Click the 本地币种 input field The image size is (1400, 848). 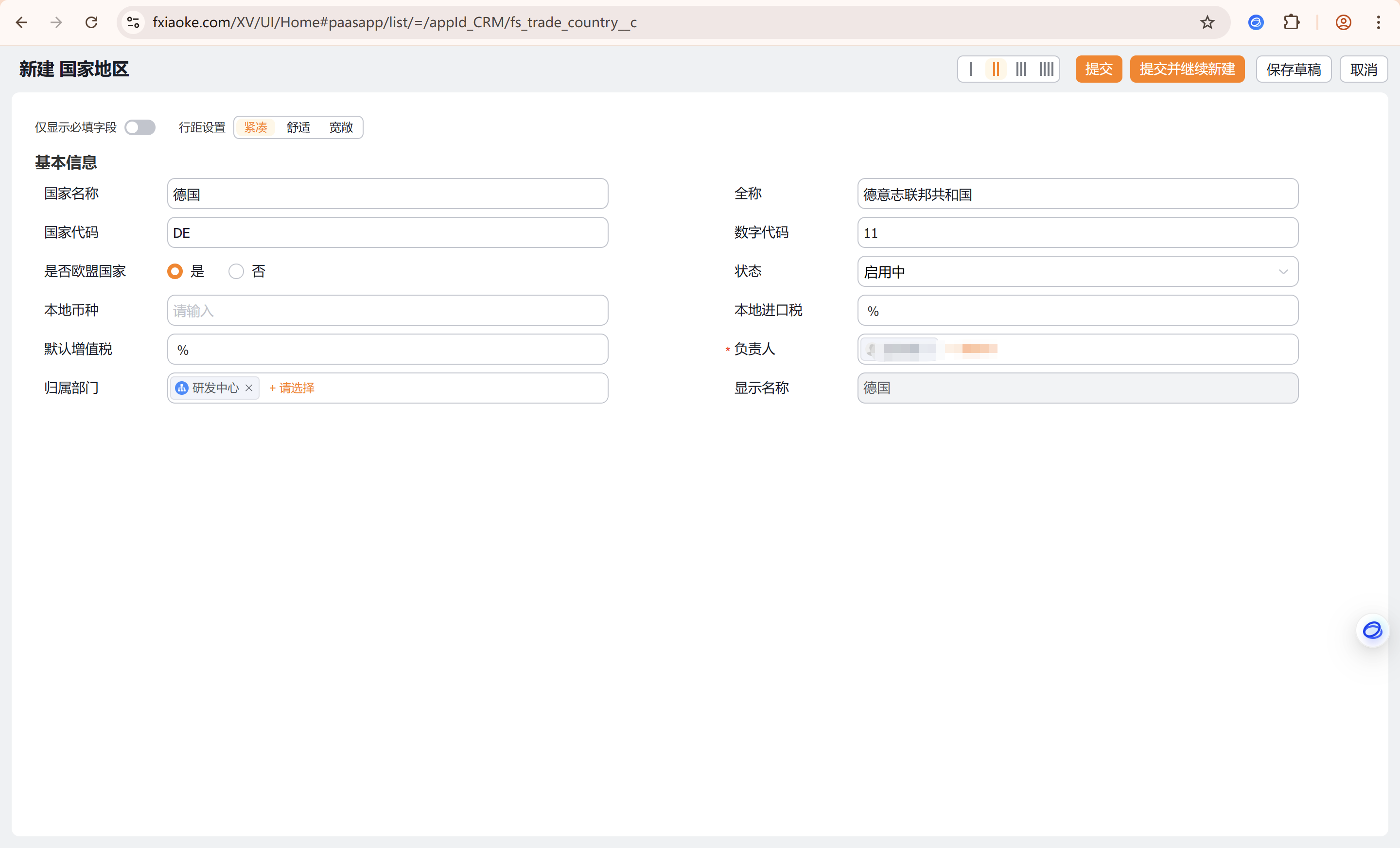[x=387, y=310]
